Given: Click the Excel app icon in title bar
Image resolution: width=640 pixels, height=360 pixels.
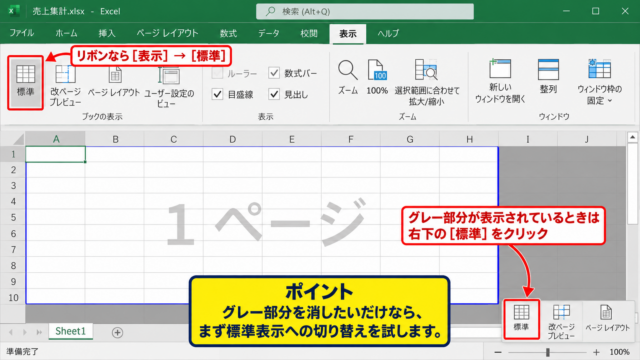Looking at the screenshot, I should [13, 11].
